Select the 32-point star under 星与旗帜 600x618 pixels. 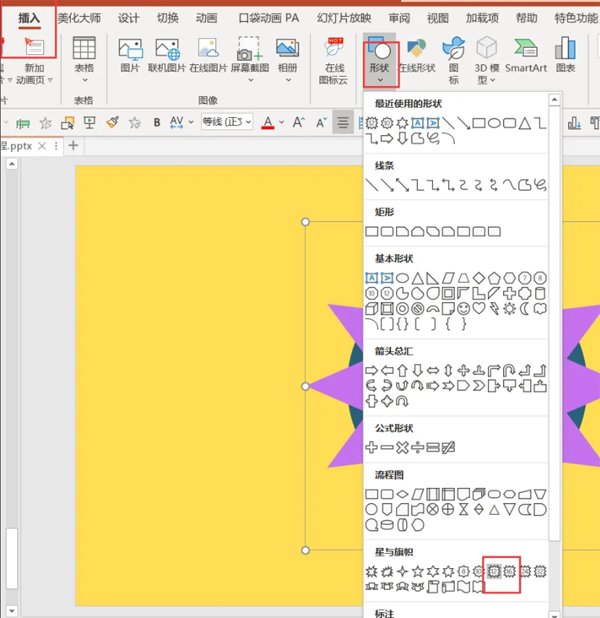pyautogui.click(x=540, y=571)
